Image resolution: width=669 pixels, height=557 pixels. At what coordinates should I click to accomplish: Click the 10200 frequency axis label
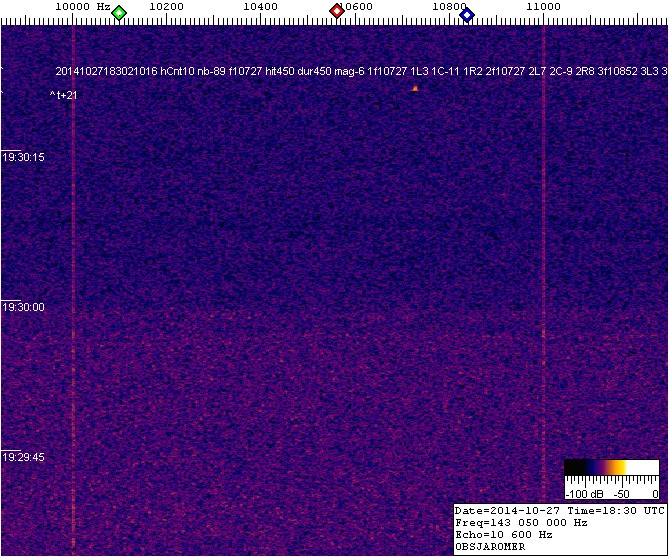[166, 7]
